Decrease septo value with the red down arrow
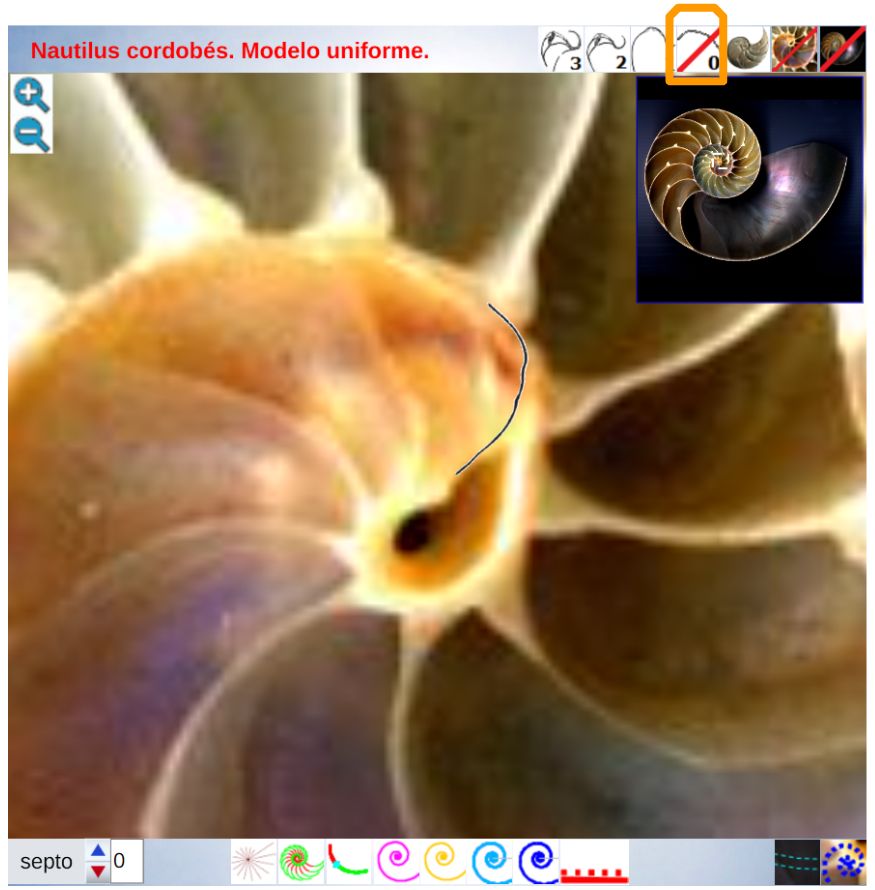Image resolution: width=875 pixels, height=890 pixels. (98, 871)
